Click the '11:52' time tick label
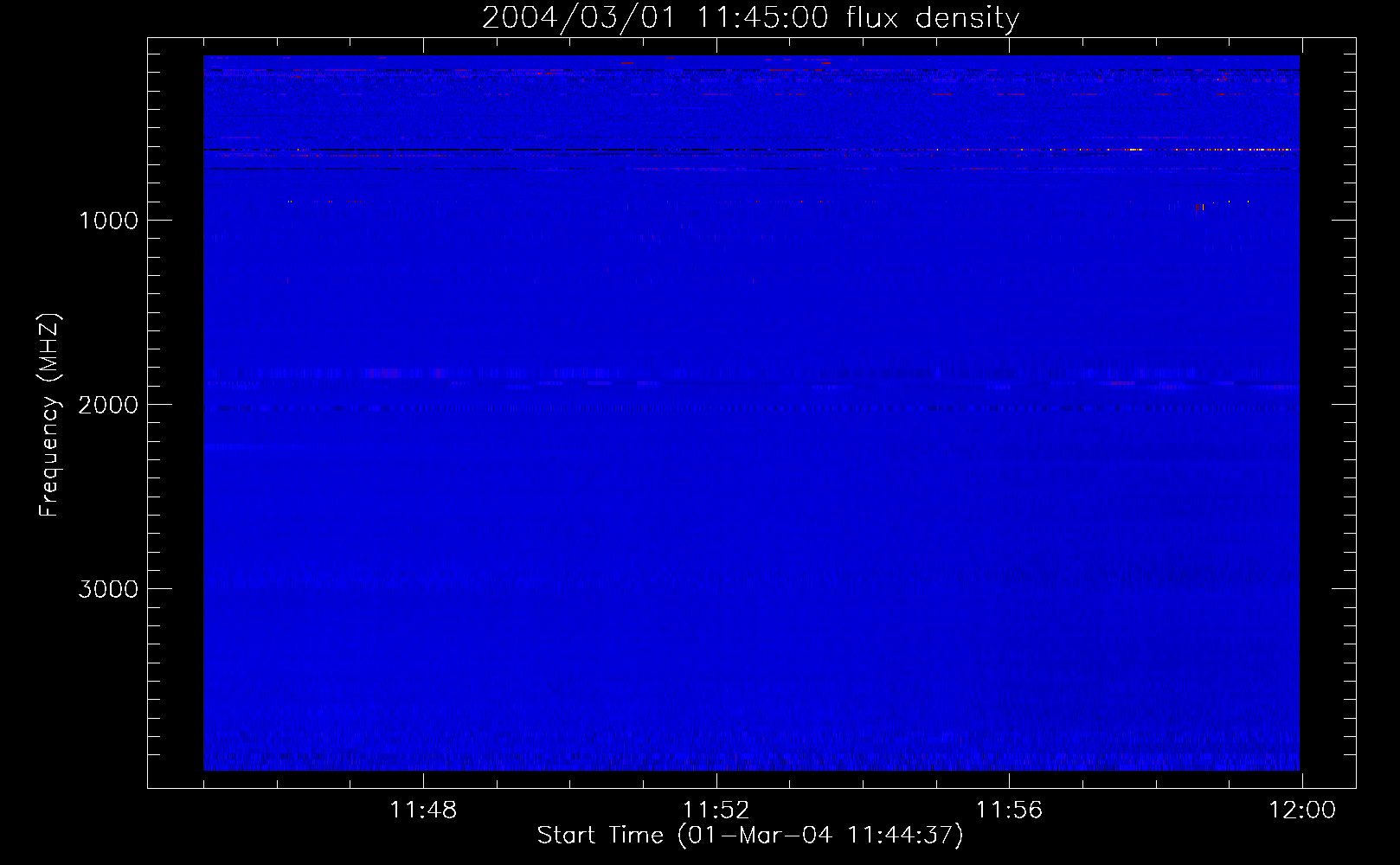 pyautogui.click(x=716, y=811)
